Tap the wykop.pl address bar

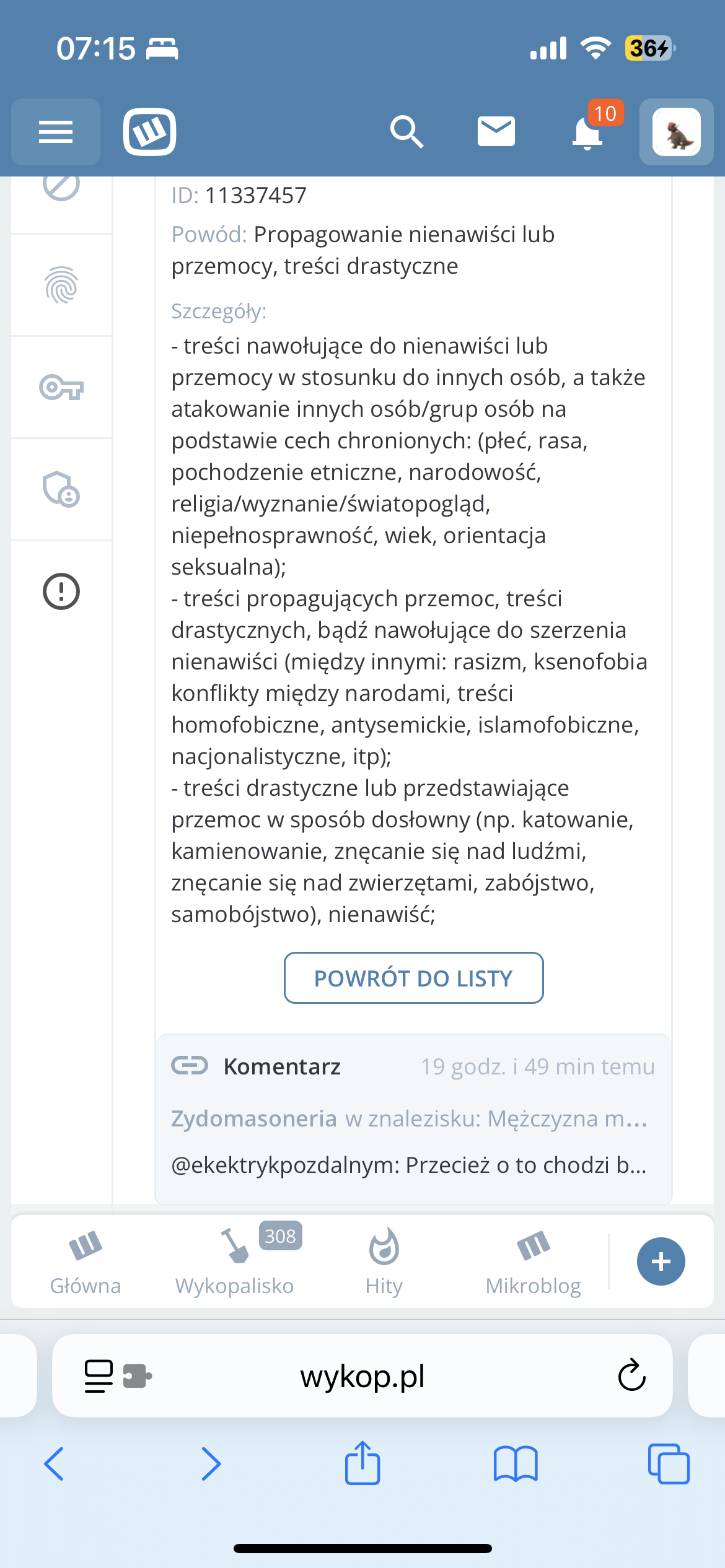(x=362, y=1377)
